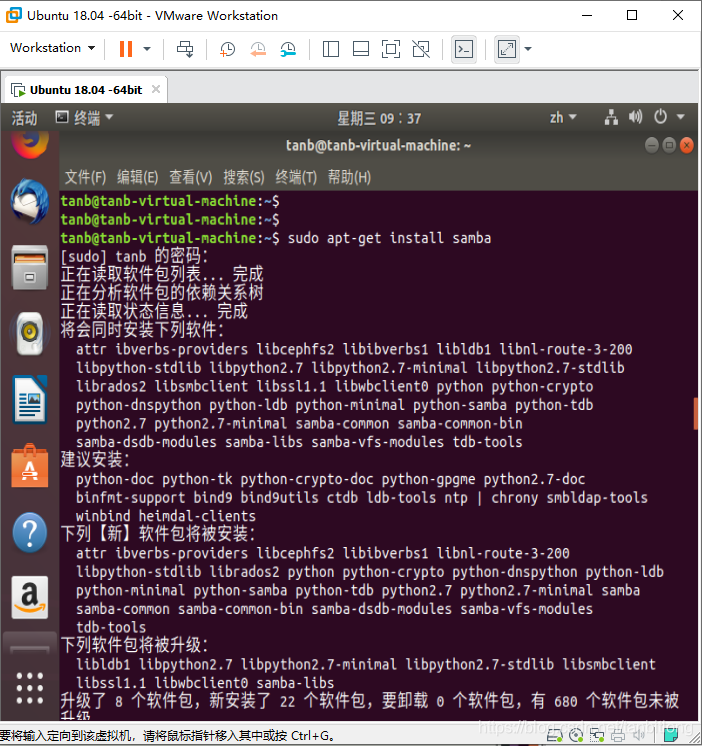Screen dimensions: 702x746
Task: Open Ubuntu Software from the dock
Action: click(30, 466)
